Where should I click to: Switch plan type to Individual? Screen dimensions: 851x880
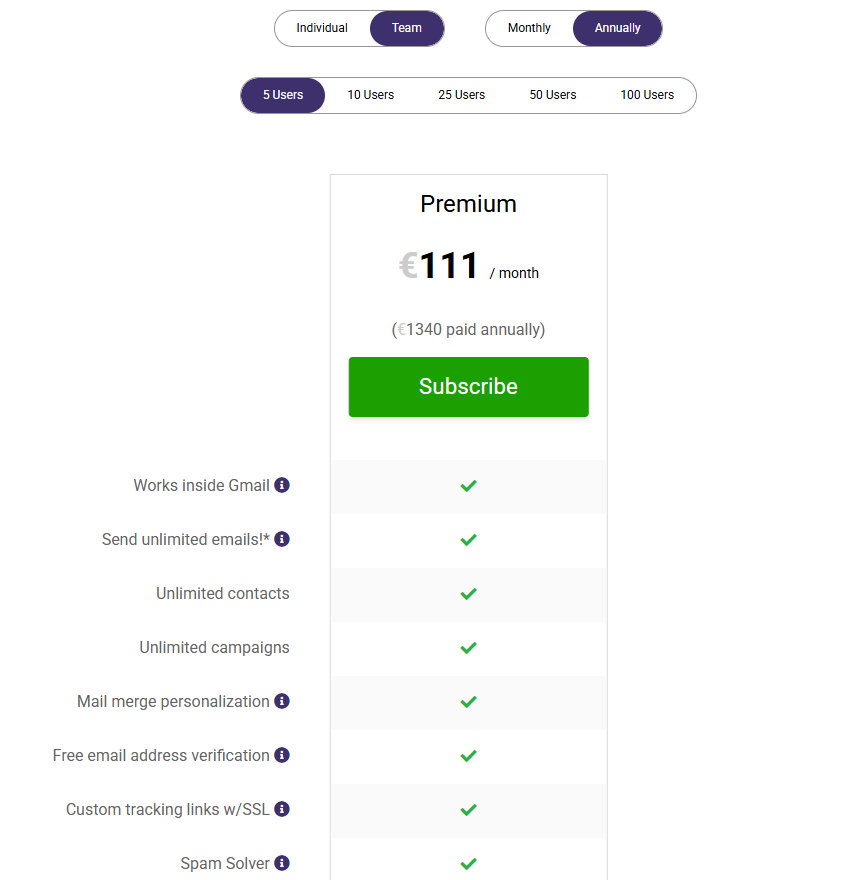coord(322,28)
